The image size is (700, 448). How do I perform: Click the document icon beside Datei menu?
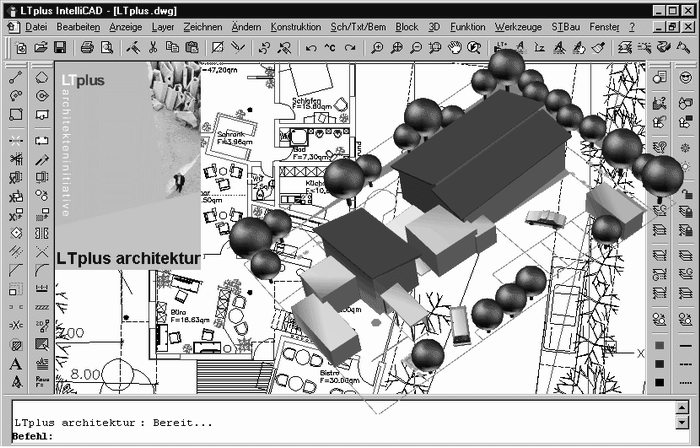13,27
